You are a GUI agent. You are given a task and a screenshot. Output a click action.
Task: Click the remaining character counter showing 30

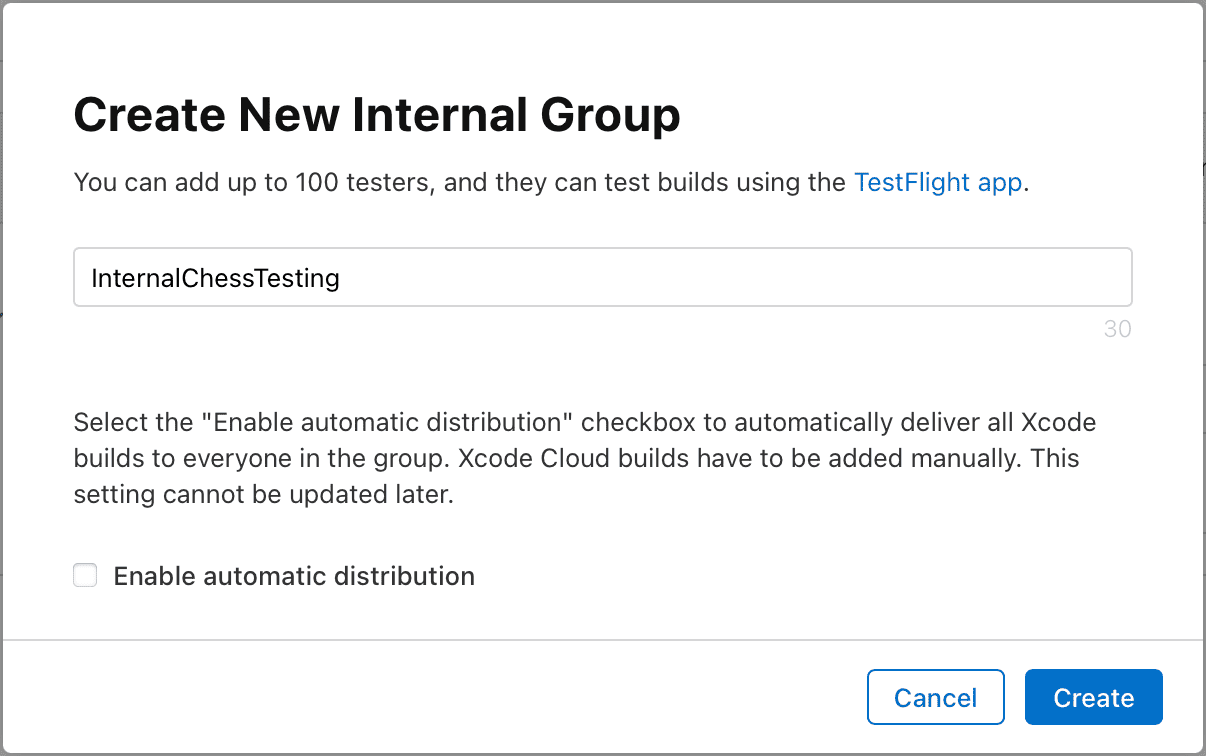click(1117, 329)
